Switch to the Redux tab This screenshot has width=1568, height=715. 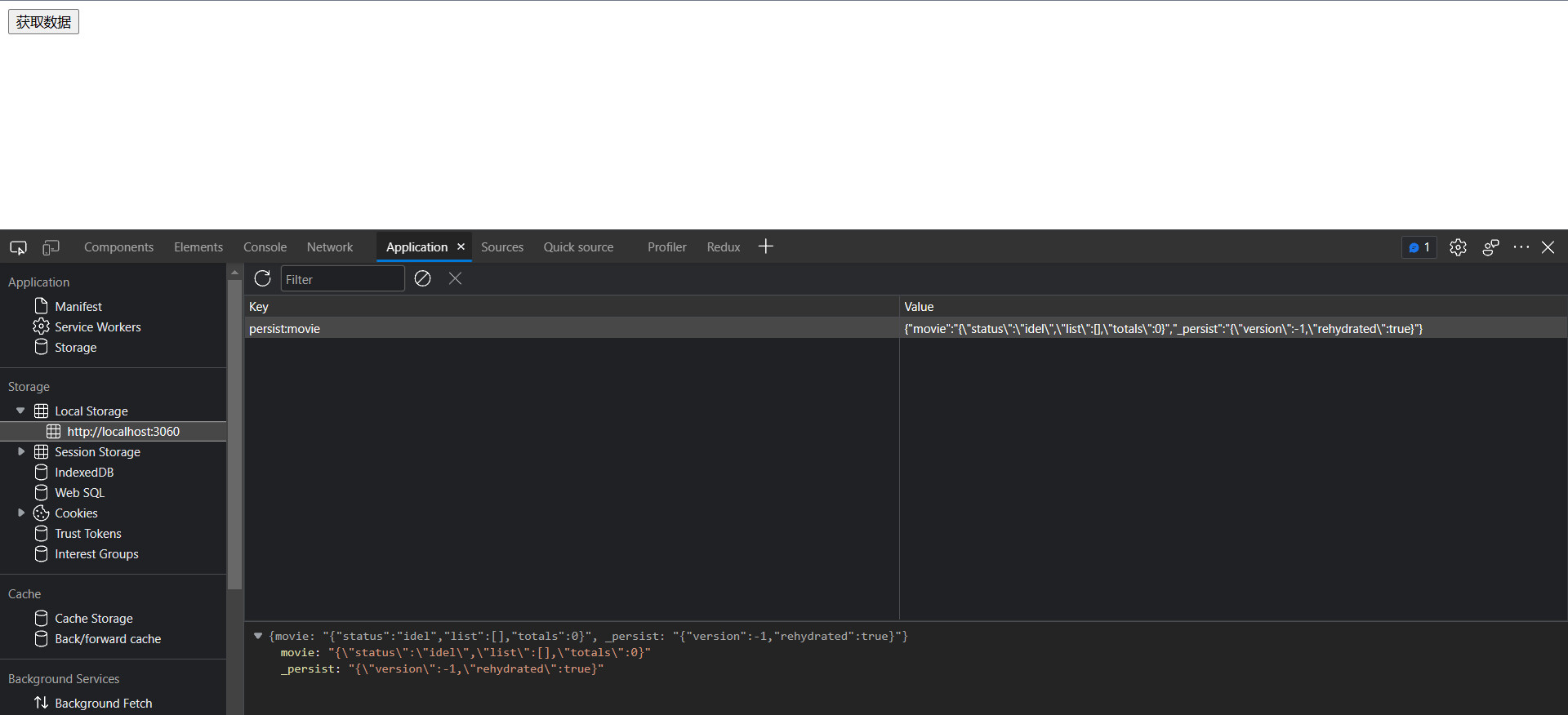click(x=723, y=247)
